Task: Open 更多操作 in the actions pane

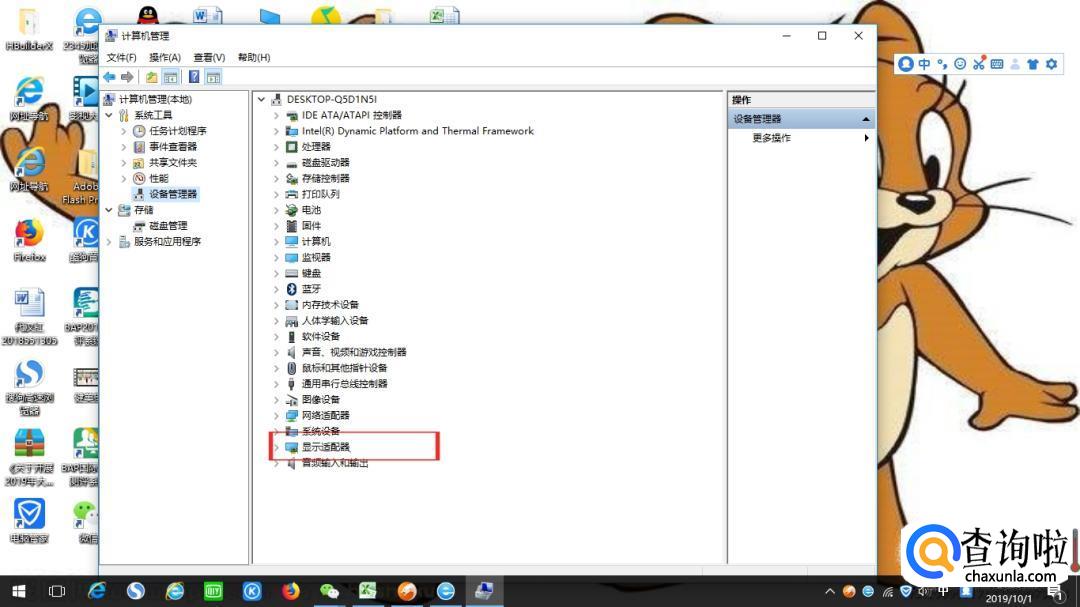Action: click(771, 138)
